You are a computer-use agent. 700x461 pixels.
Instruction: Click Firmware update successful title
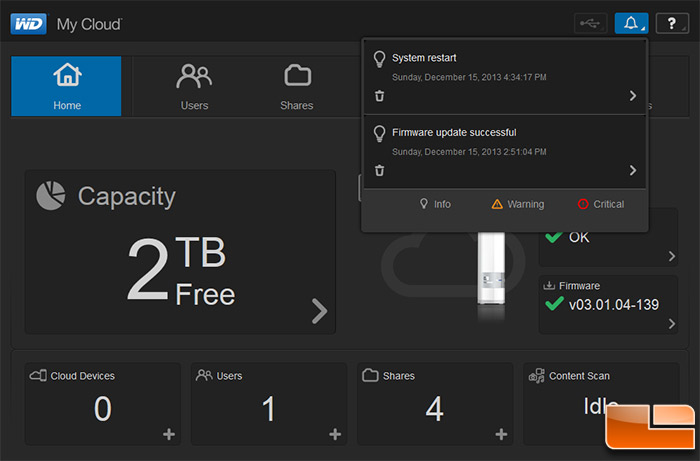click(454, 133)
